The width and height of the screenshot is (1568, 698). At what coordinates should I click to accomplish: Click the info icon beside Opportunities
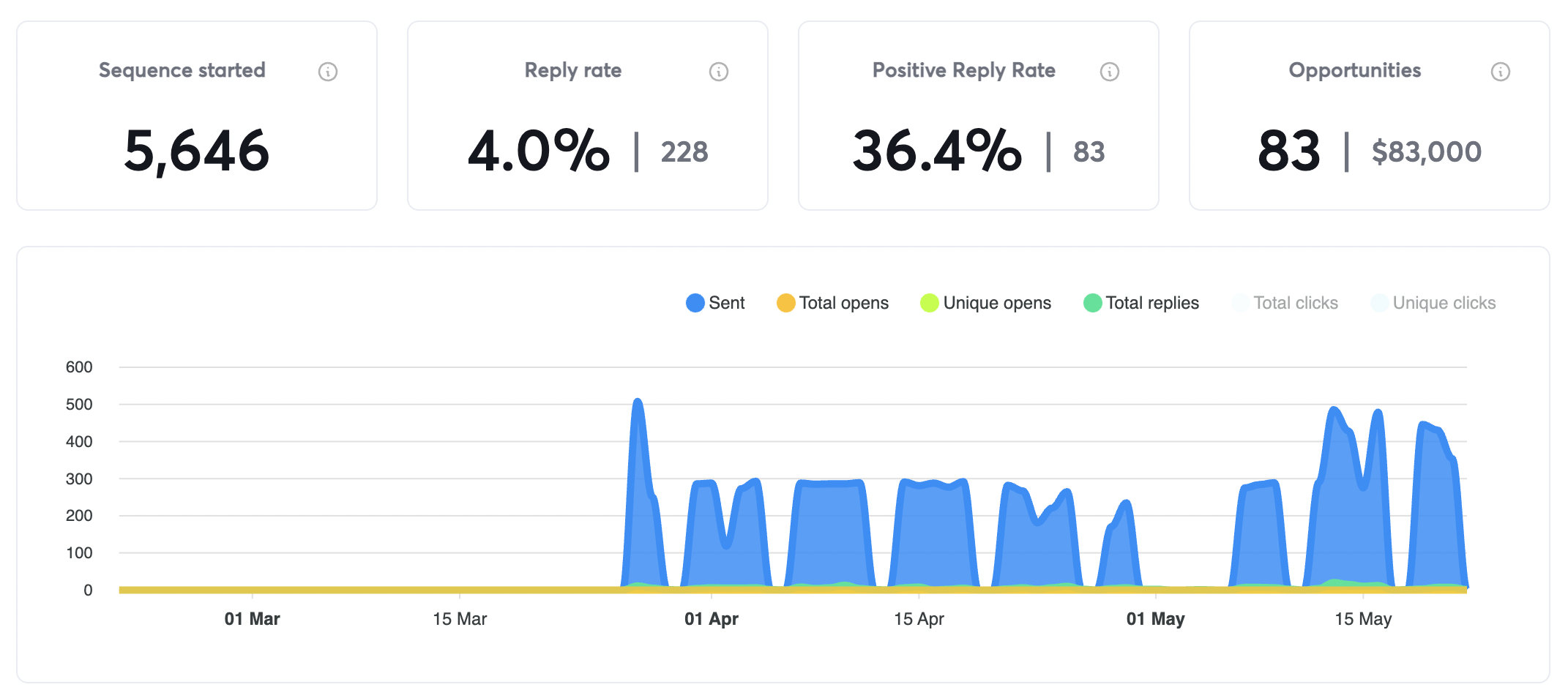[1501, 71]
